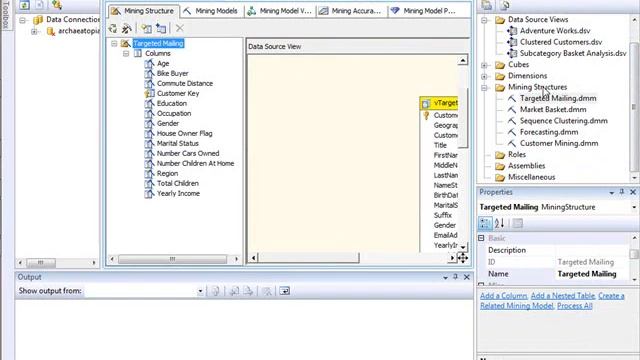
Task: Click the Sequence Clustering.dmm icon
Action: pyautogui.click(x=512, y=121)
